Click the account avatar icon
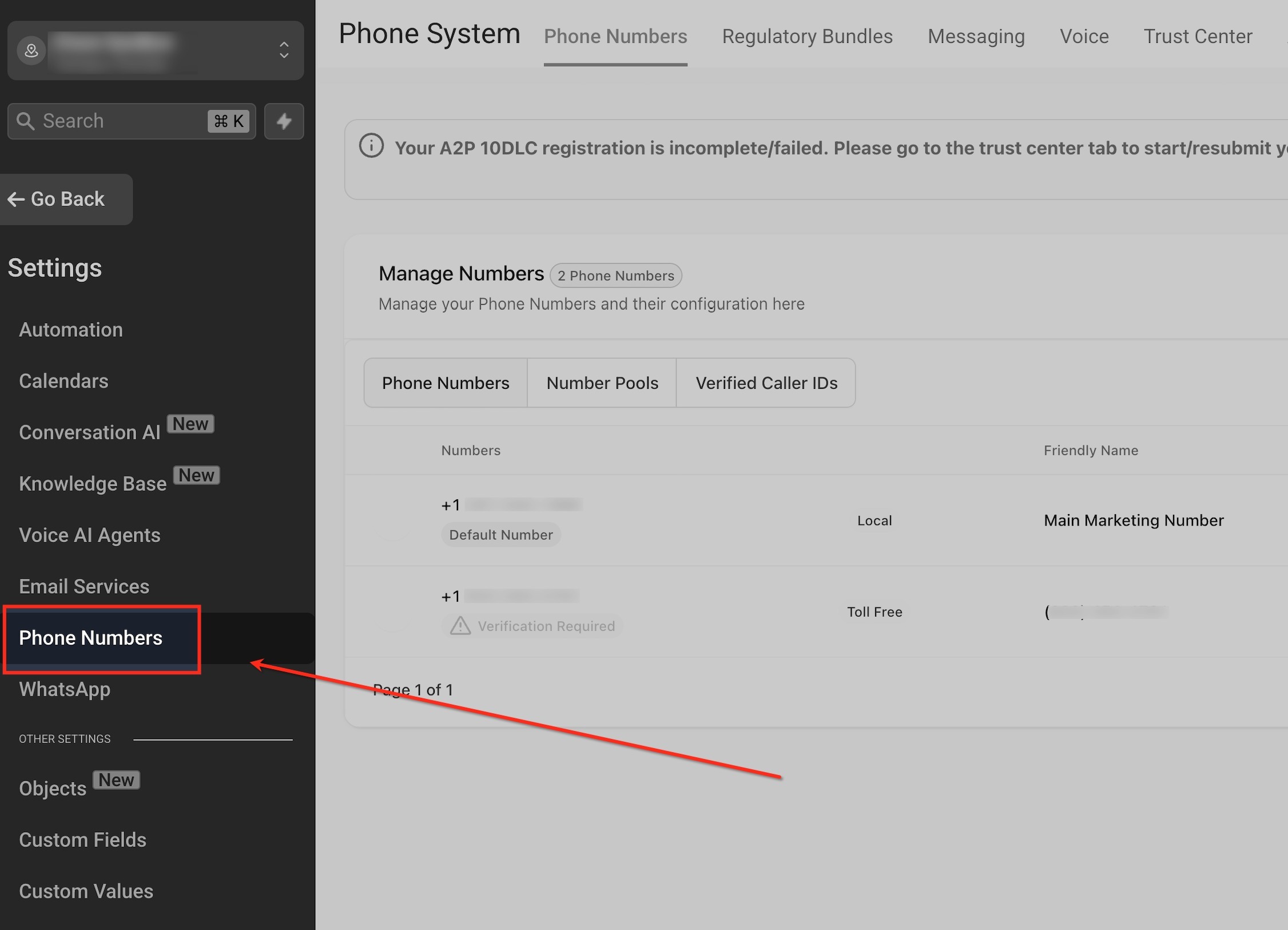 (31, 51)
